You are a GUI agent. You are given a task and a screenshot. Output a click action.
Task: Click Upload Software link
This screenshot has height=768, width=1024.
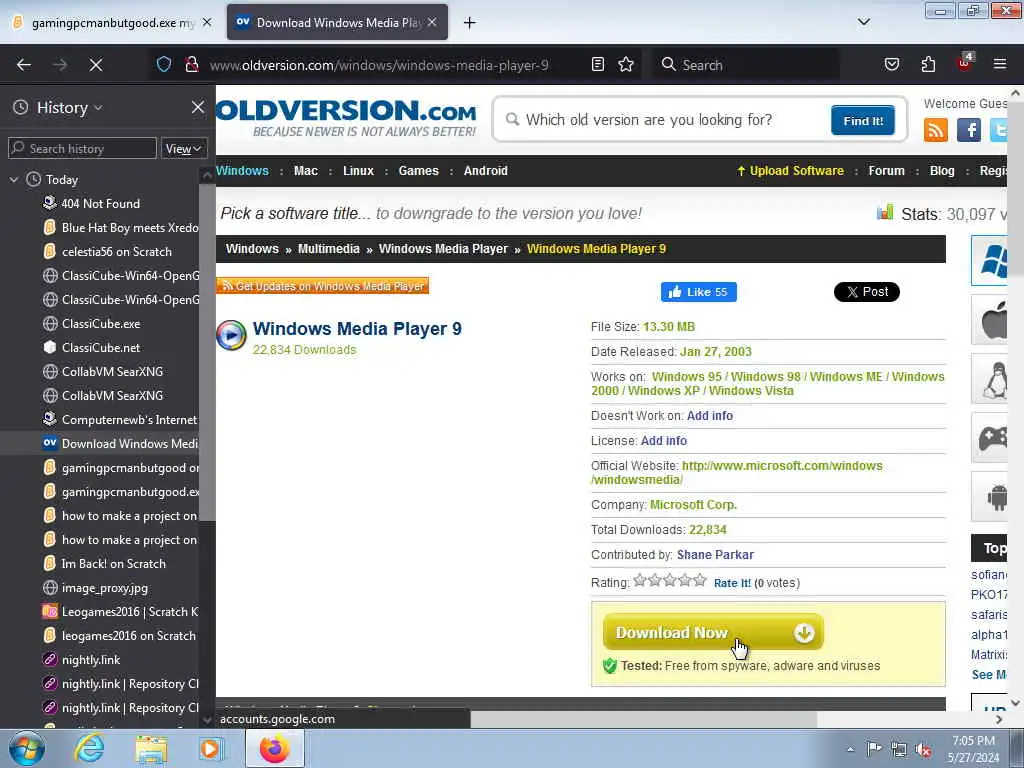(790, 171)
